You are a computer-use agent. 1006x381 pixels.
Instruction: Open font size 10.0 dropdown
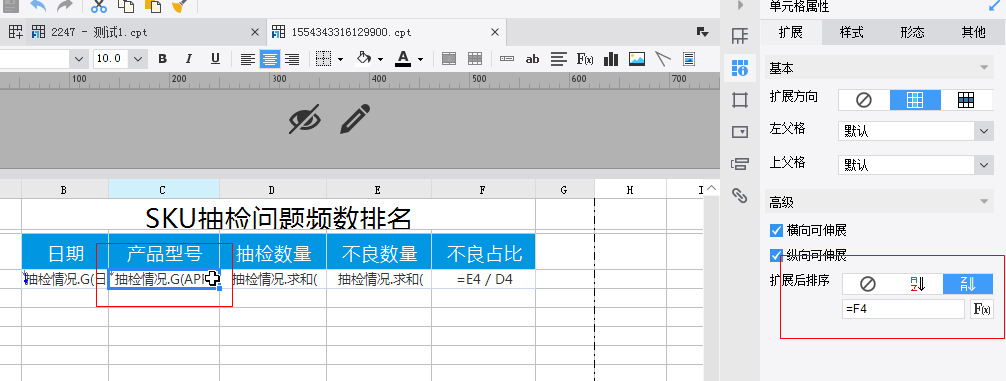137,59
